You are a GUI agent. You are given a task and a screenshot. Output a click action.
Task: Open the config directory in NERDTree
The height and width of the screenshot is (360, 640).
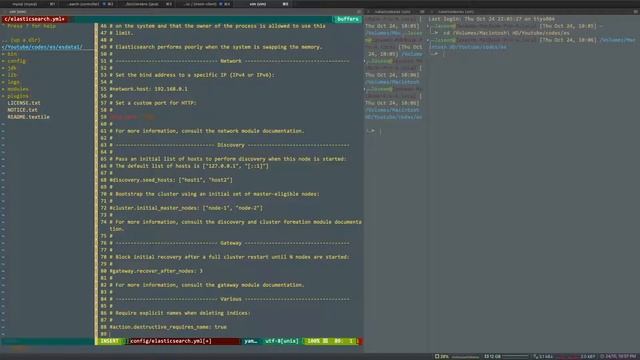16,61
